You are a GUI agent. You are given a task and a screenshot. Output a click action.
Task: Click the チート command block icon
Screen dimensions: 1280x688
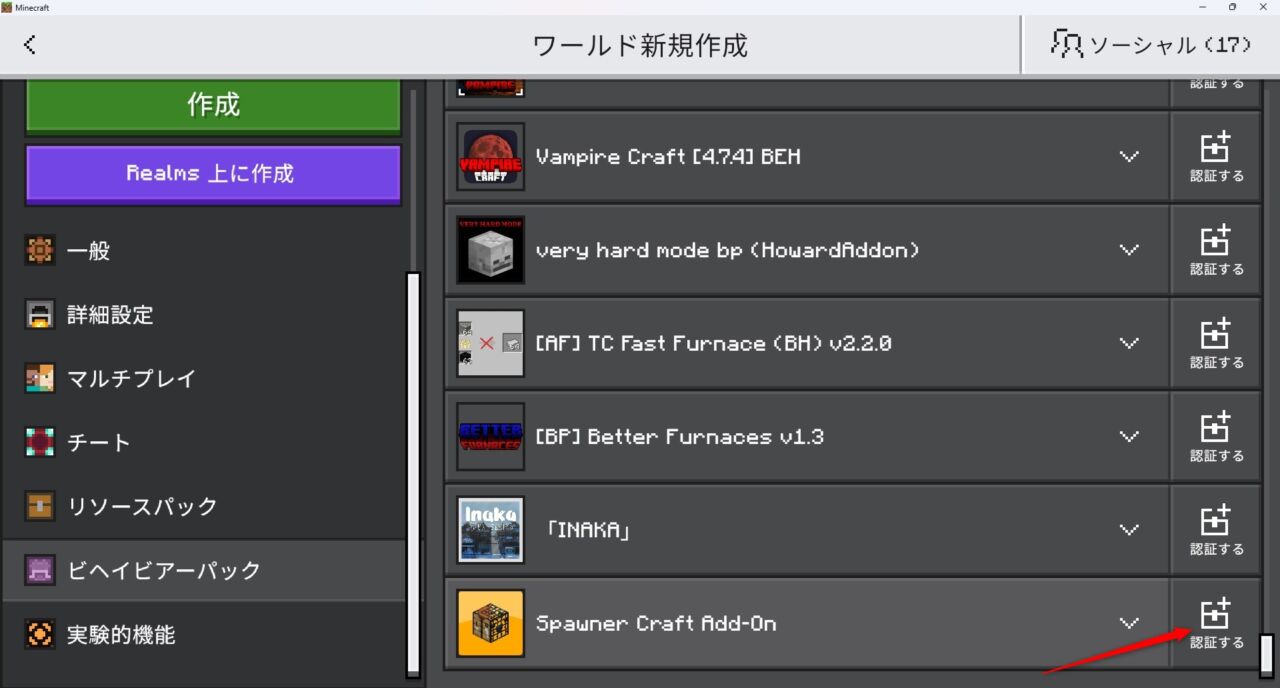40,443
